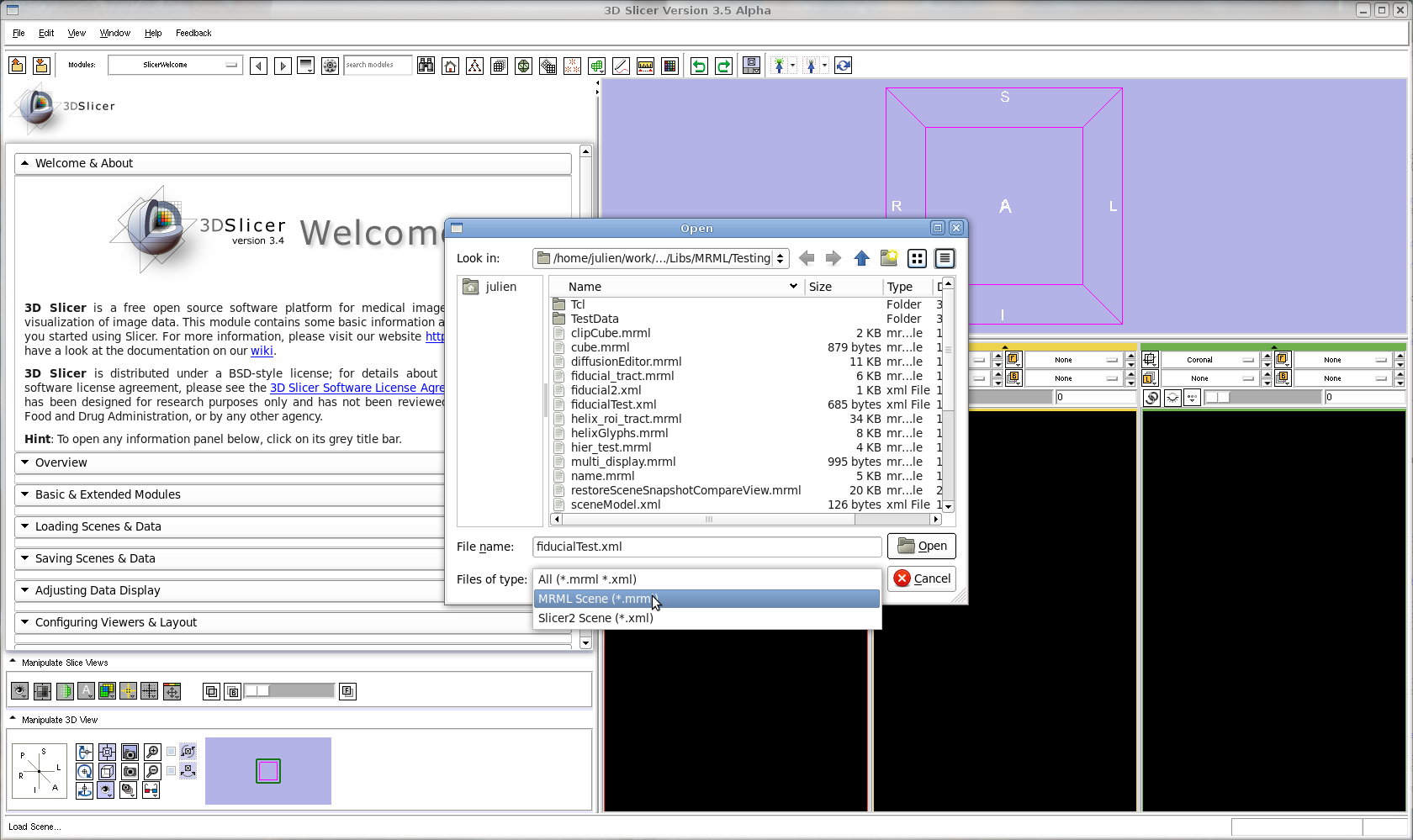This screenshot has height=840, width=1413.
Task: Open the Modules SlicerWelcome dropdown
Action: click(175, 65)
